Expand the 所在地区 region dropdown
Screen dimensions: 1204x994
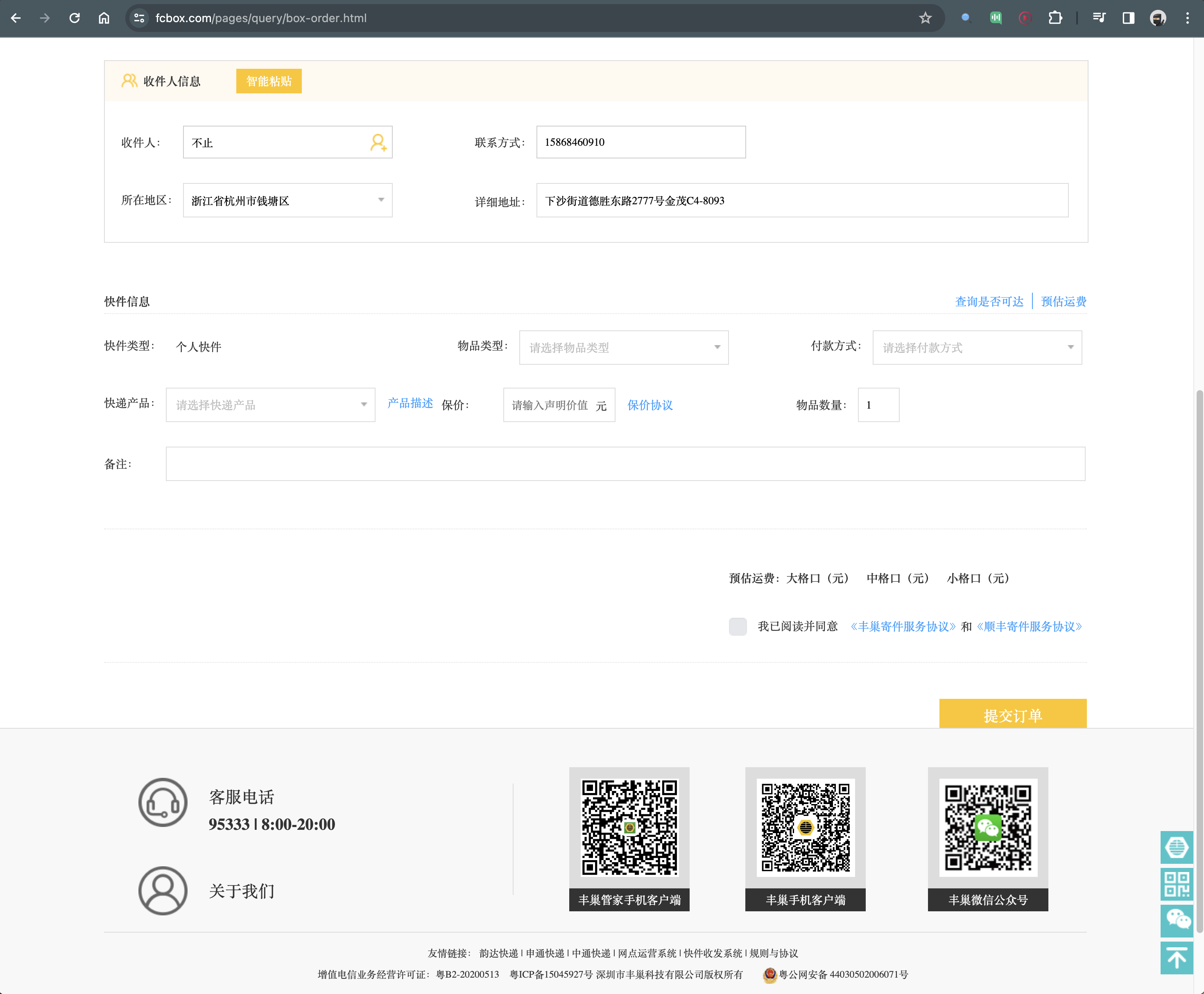click(287, 200)
